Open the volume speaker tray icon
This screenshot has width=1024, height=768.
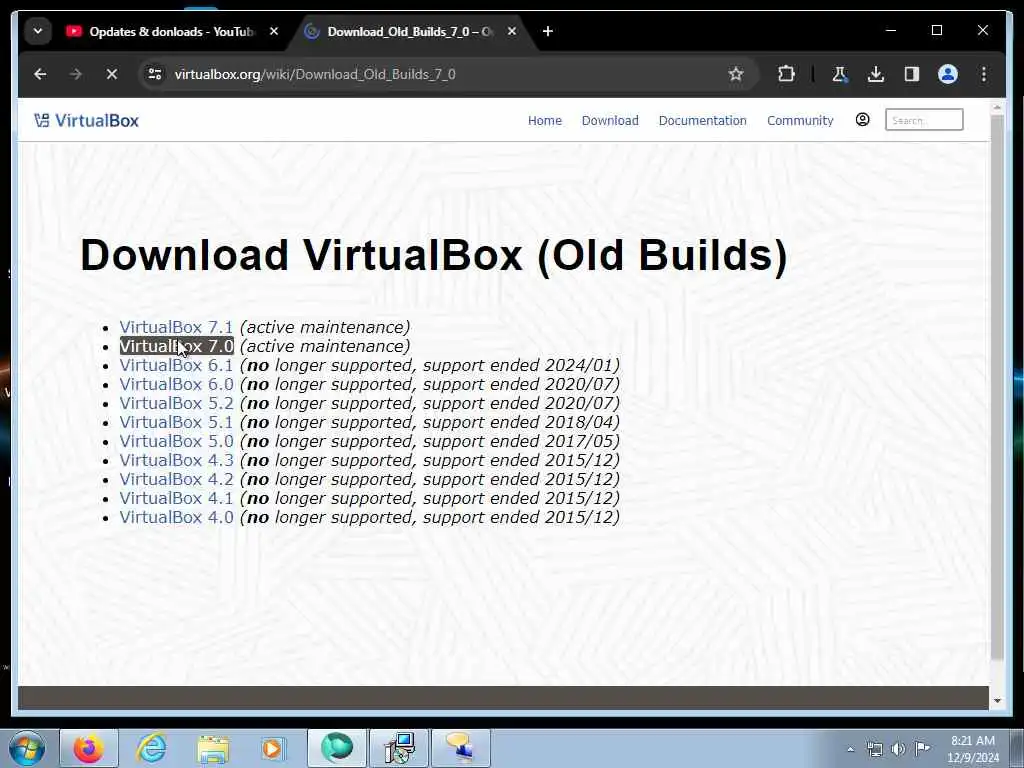pos(899,749)
